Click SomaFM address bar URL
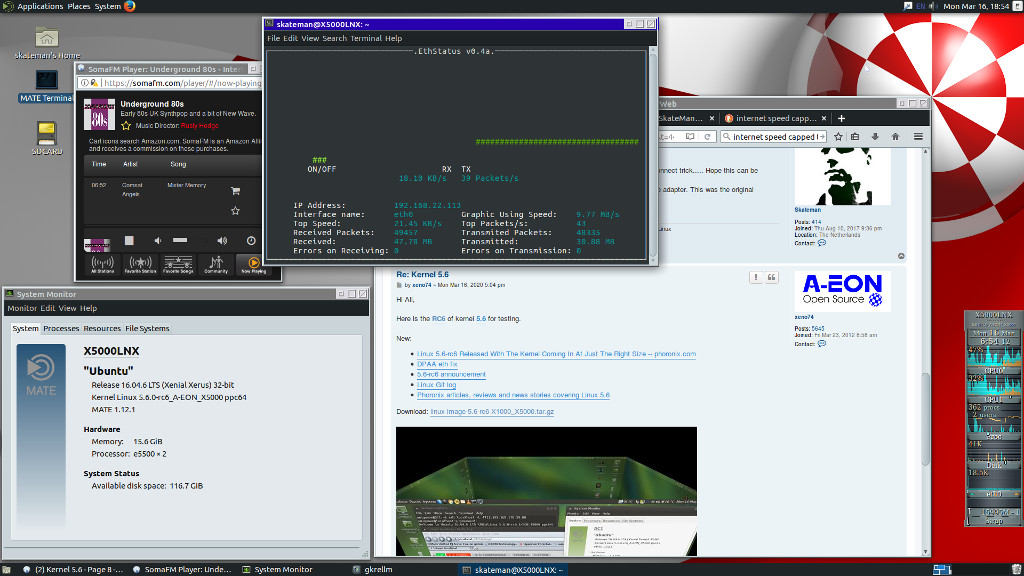Viewport: 1024px width, 576px height. 182,83
